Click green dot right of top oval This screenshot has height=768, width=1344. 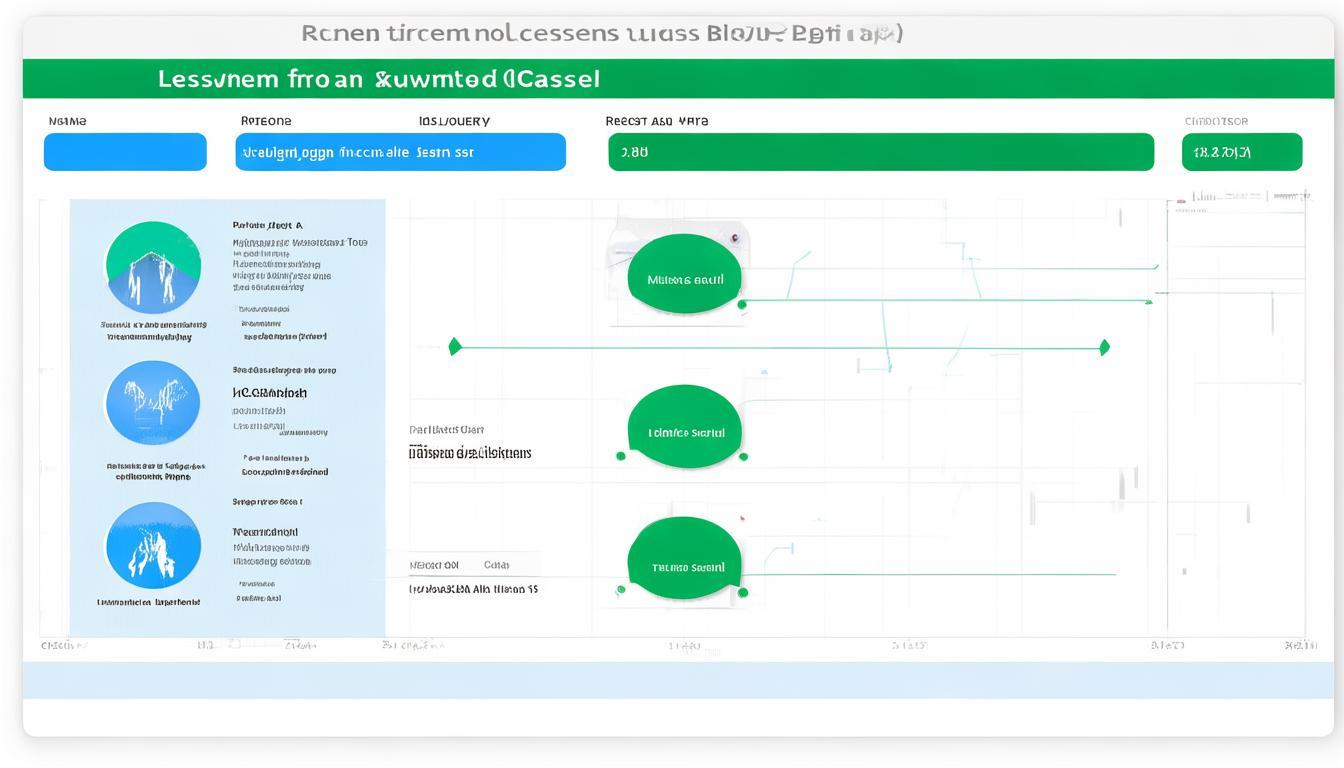[x=742, y=304]
